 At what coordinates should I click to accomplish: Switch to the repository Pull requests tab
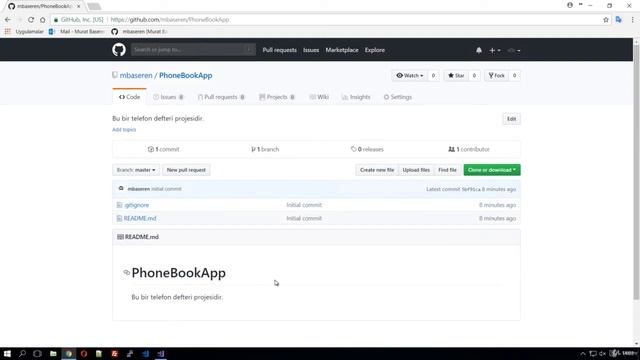(x=221, y=97)
